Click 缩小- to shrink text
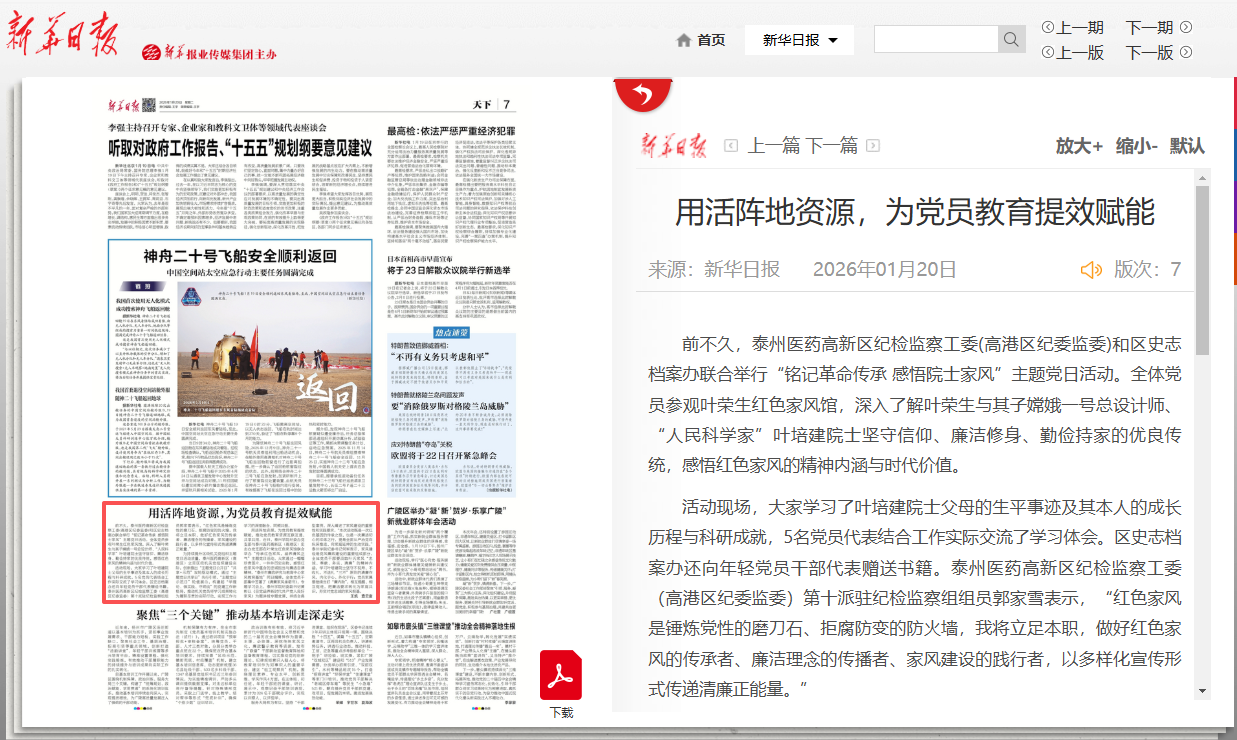1237x740 pixels. point(1136,146)
